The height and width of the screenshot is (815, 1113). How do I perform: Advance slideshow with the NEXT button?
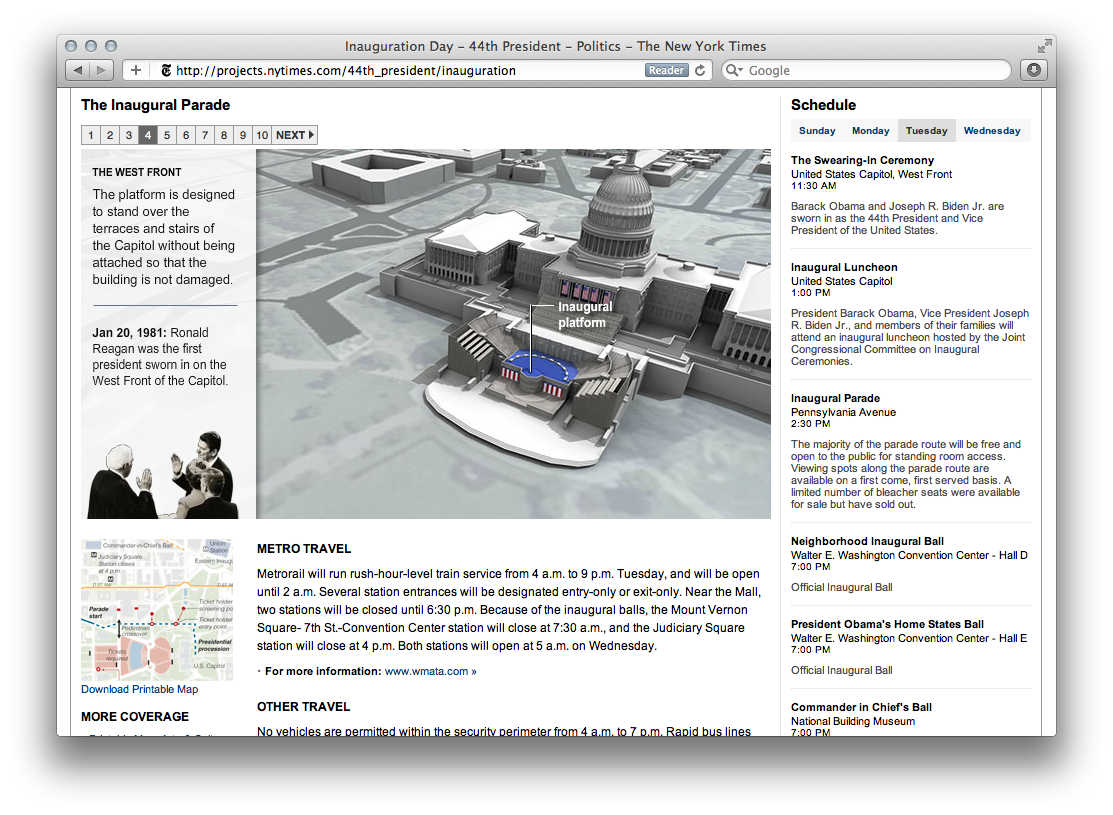click(294, 135)
